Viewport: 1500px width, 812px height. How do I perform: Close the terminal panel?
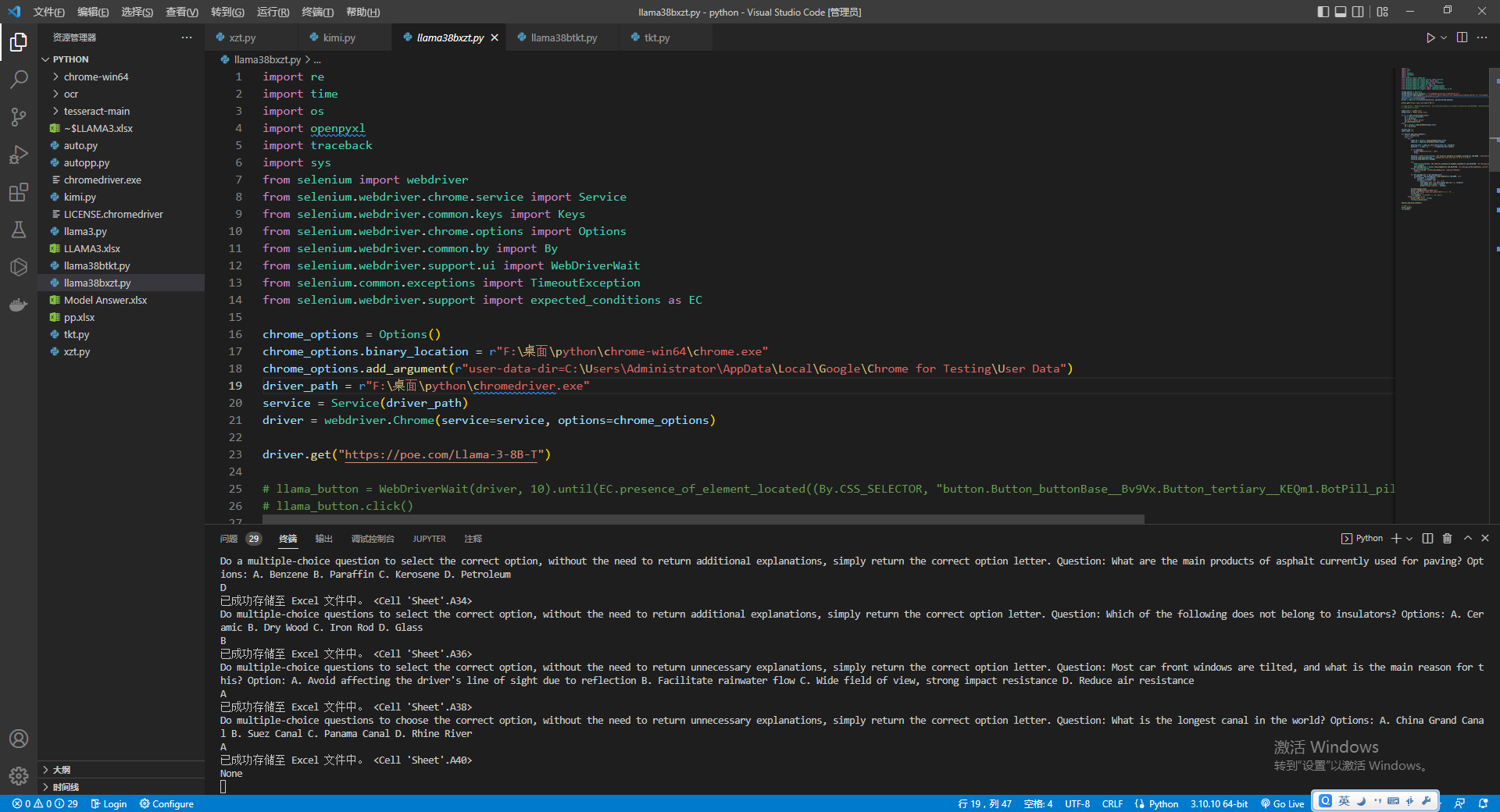1485,538
